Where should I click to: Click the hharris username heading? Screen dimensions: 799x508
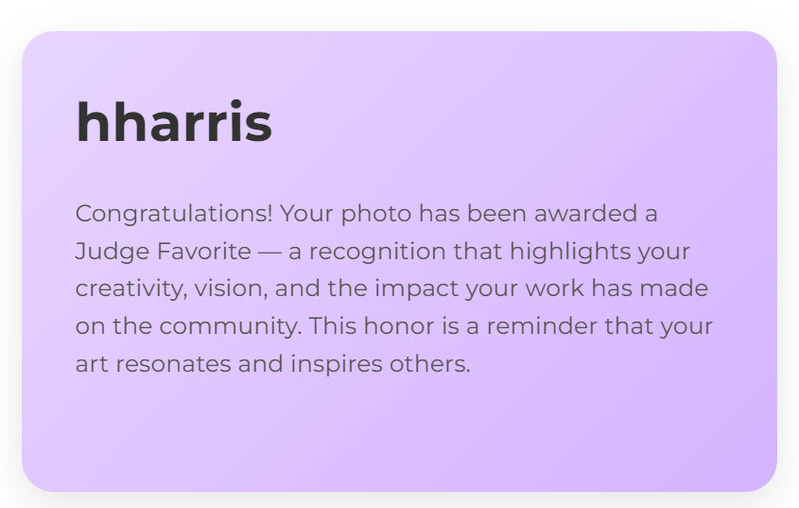point(174,123)
